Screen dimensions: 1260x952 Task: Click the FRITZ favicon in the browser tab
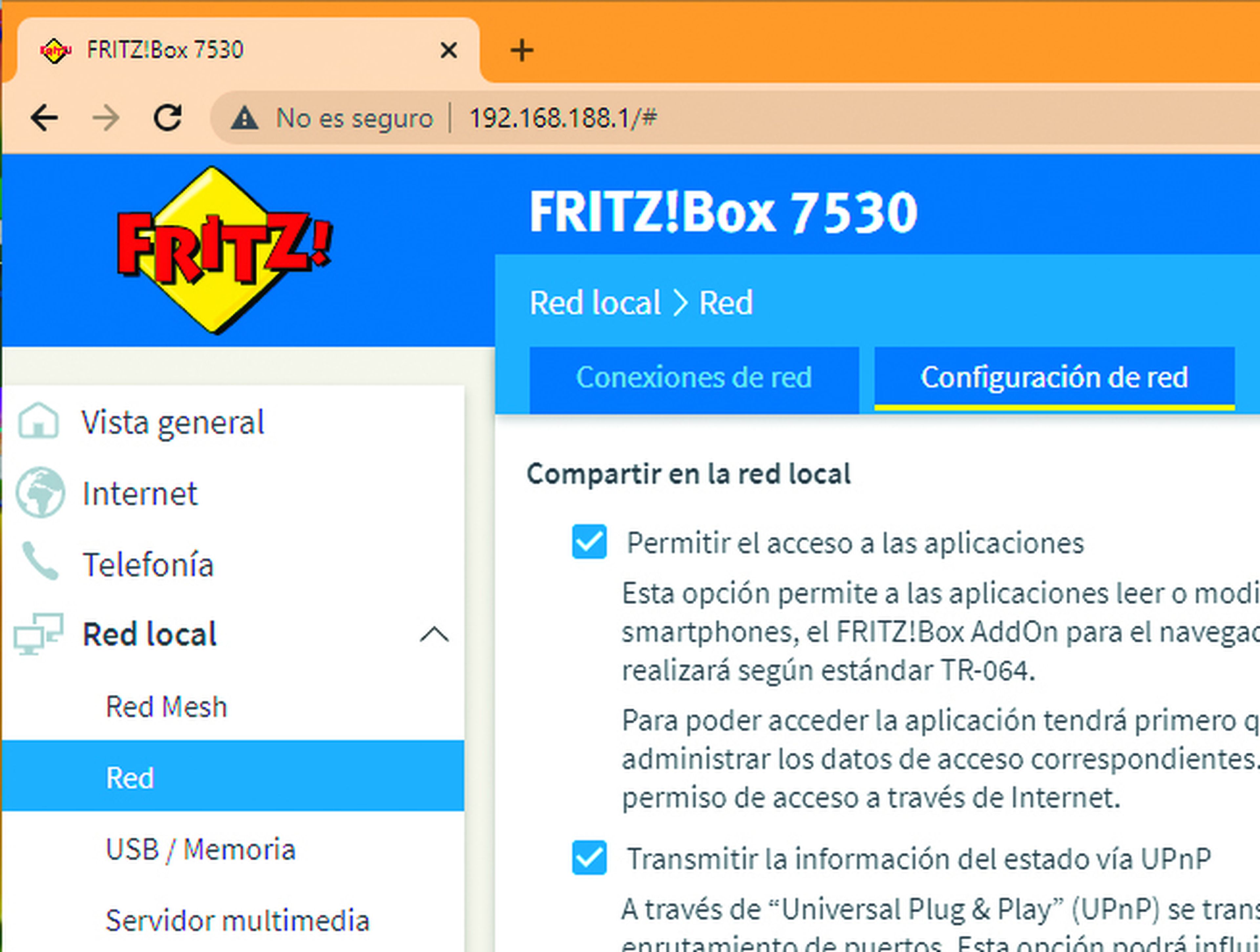coord(55,51)
